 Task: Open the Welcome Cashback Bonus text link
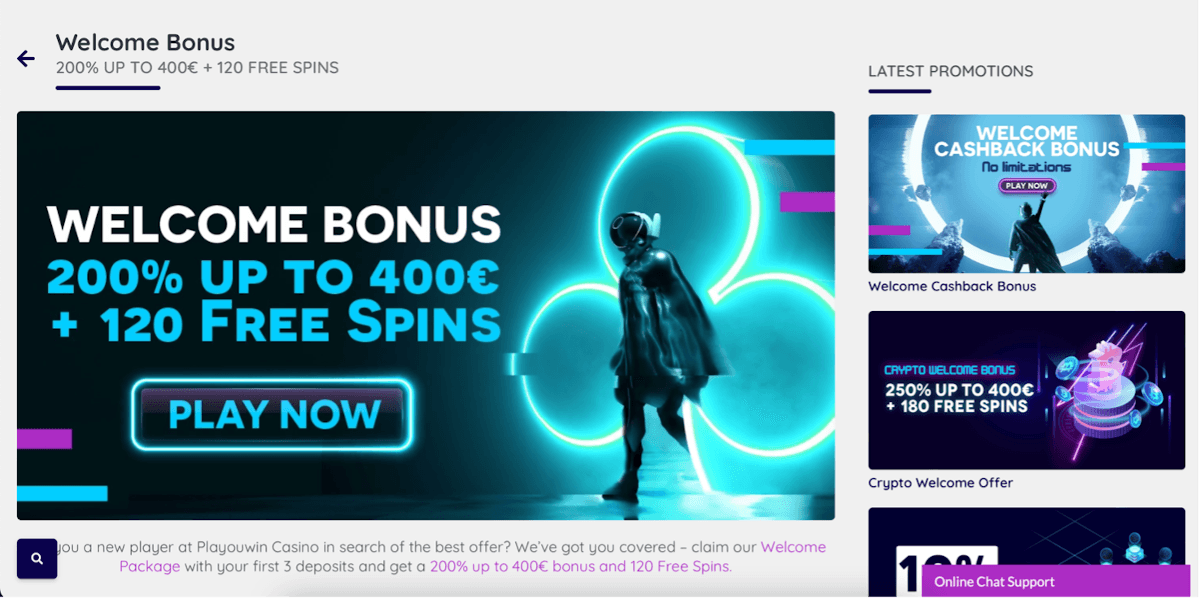pos(952,286)
